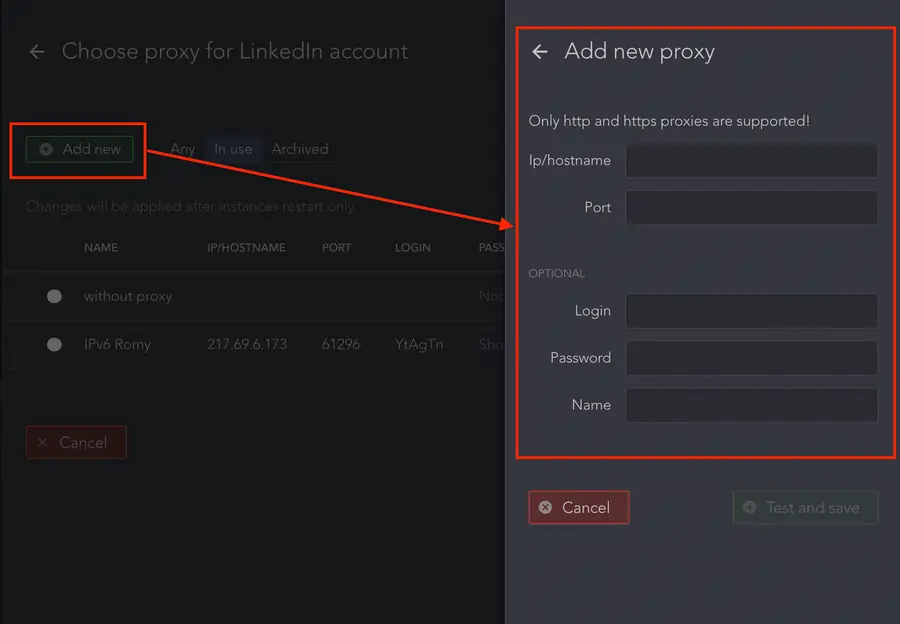The height and width of the screenshot is (624, 900).
Task: Click the Port input field
Action: click(x=751, y=207)
